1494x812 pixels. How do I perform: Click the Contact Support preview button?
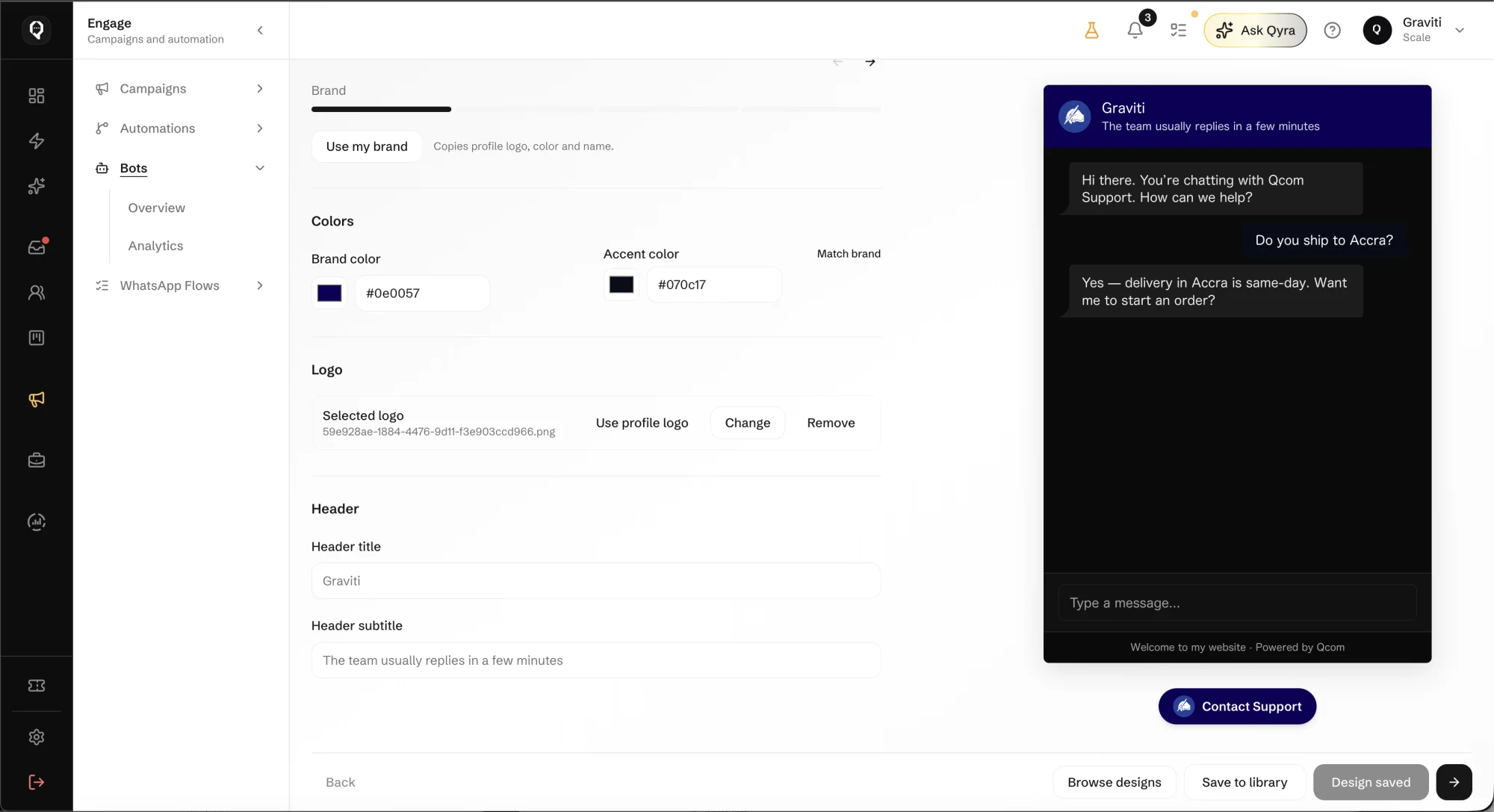coord(1237,707)
